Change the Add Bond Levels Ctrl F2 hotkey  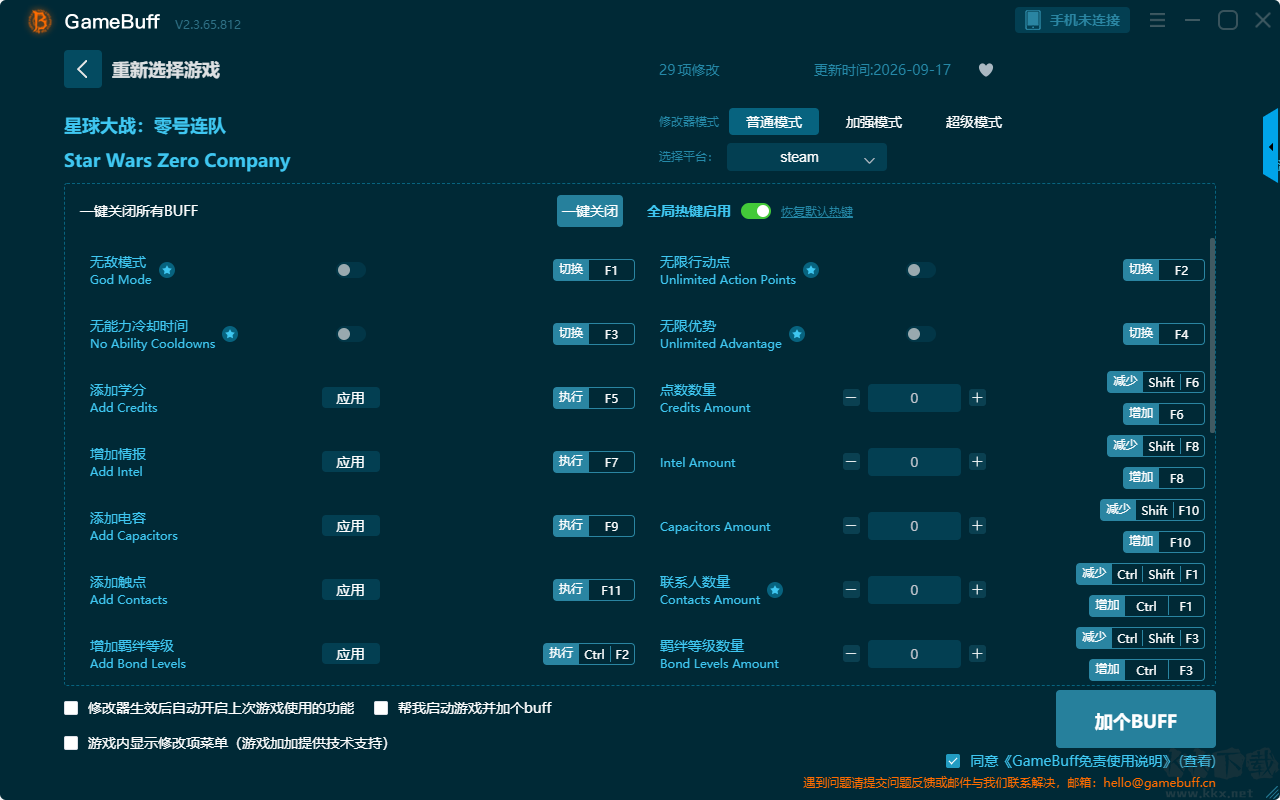[x=589, y=654]
